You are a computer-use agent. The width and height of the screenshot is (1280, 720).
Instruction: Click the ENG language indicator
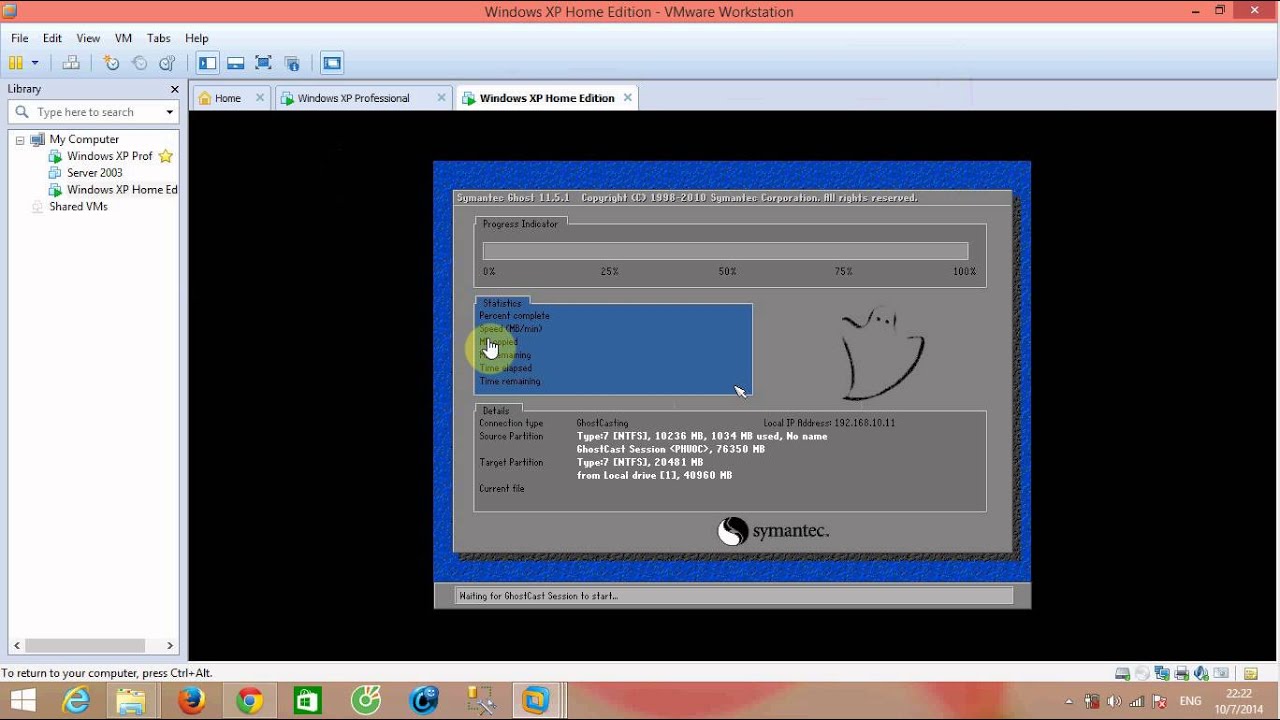[1190, 702]
